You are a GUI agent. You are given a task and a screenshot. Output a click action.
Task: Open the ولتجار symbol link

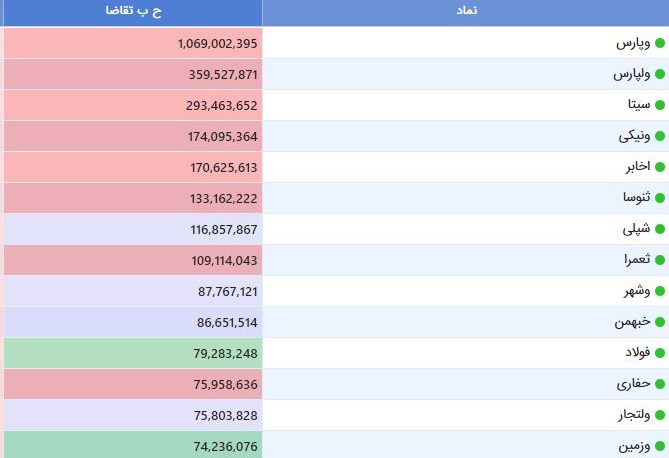634,415
